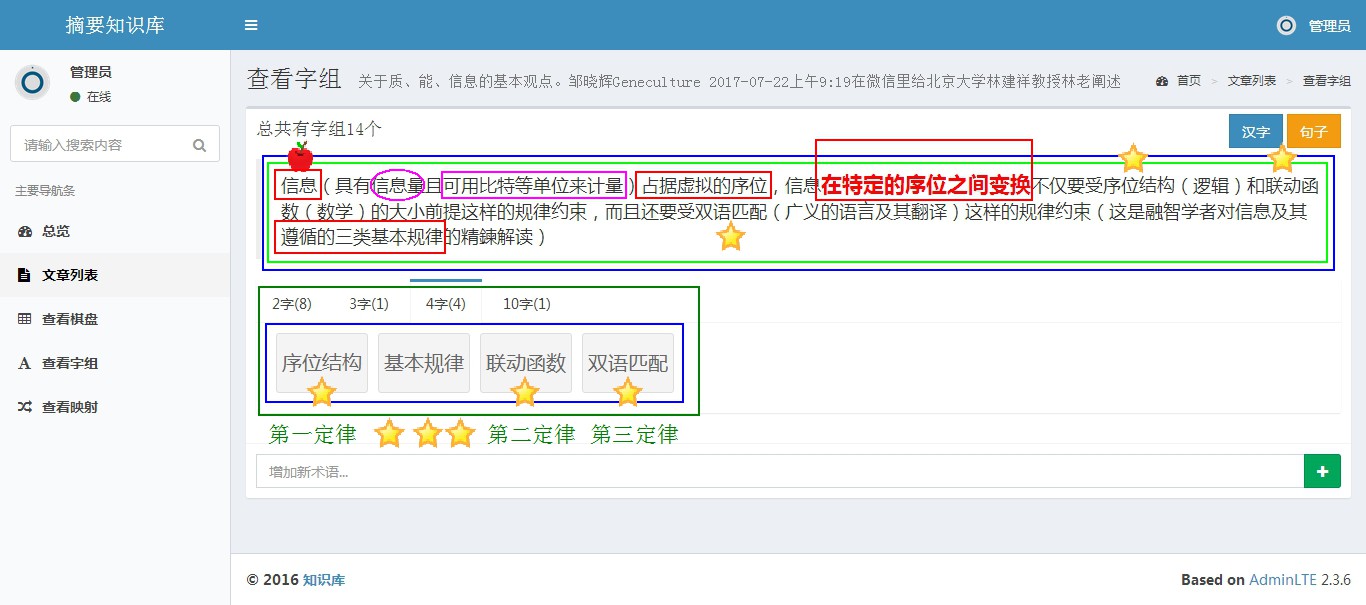The height and width of the screenshot is (605, 1366).
Task: Open the admin user avatar in header
Action: click(x=1286, y=26)
